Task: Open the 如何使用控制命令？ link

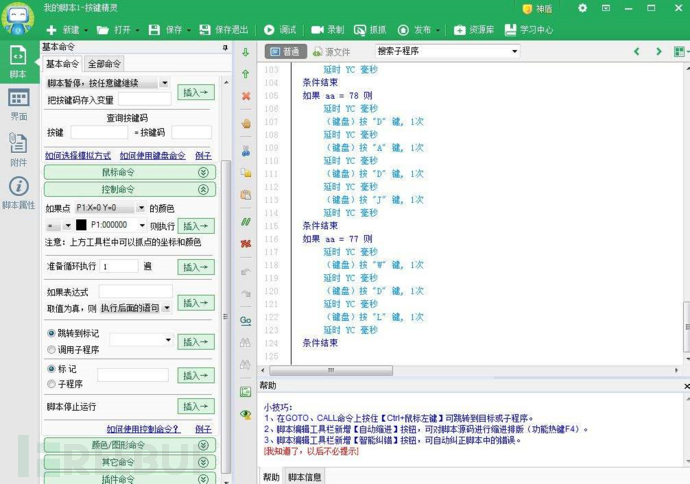Action: tap(143, 429)
